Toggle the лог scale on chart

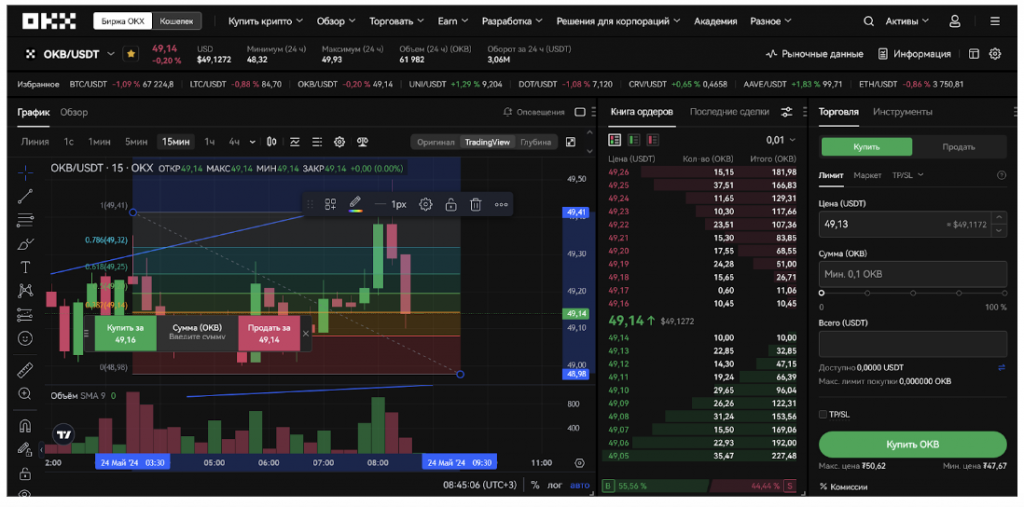tap(553, 485)
